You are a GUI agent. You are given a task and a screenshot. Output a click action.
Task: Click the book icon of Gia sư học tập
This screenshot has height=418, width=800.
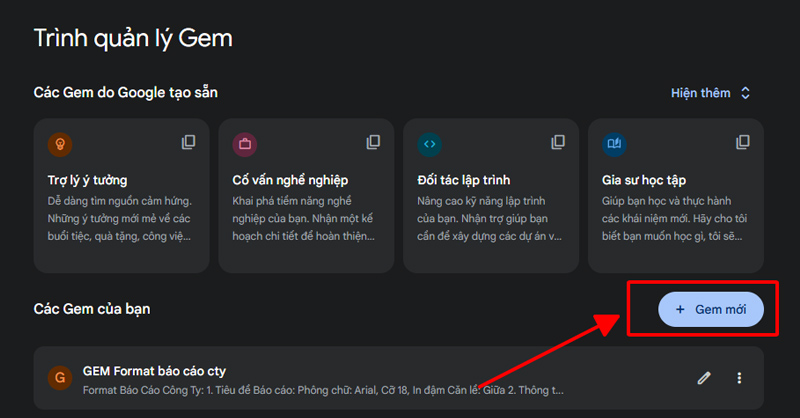[x=614, y=144]
